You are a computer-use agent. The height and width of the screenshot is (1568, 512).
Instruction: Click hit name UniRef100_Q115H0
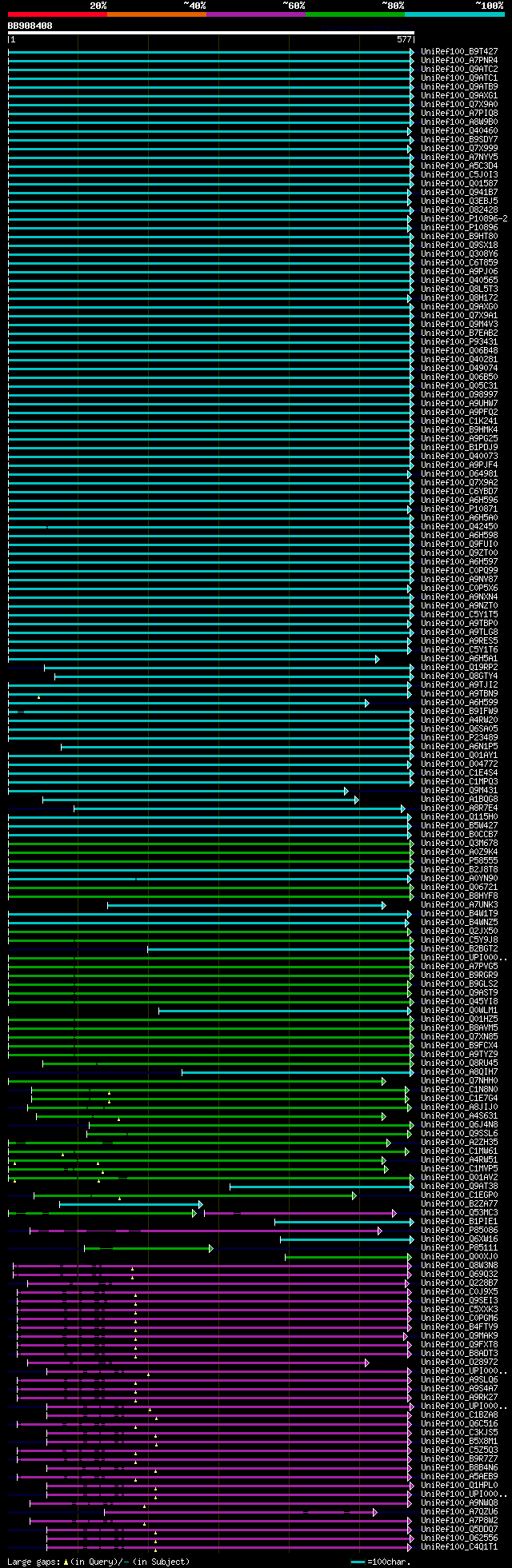[459, 816]
